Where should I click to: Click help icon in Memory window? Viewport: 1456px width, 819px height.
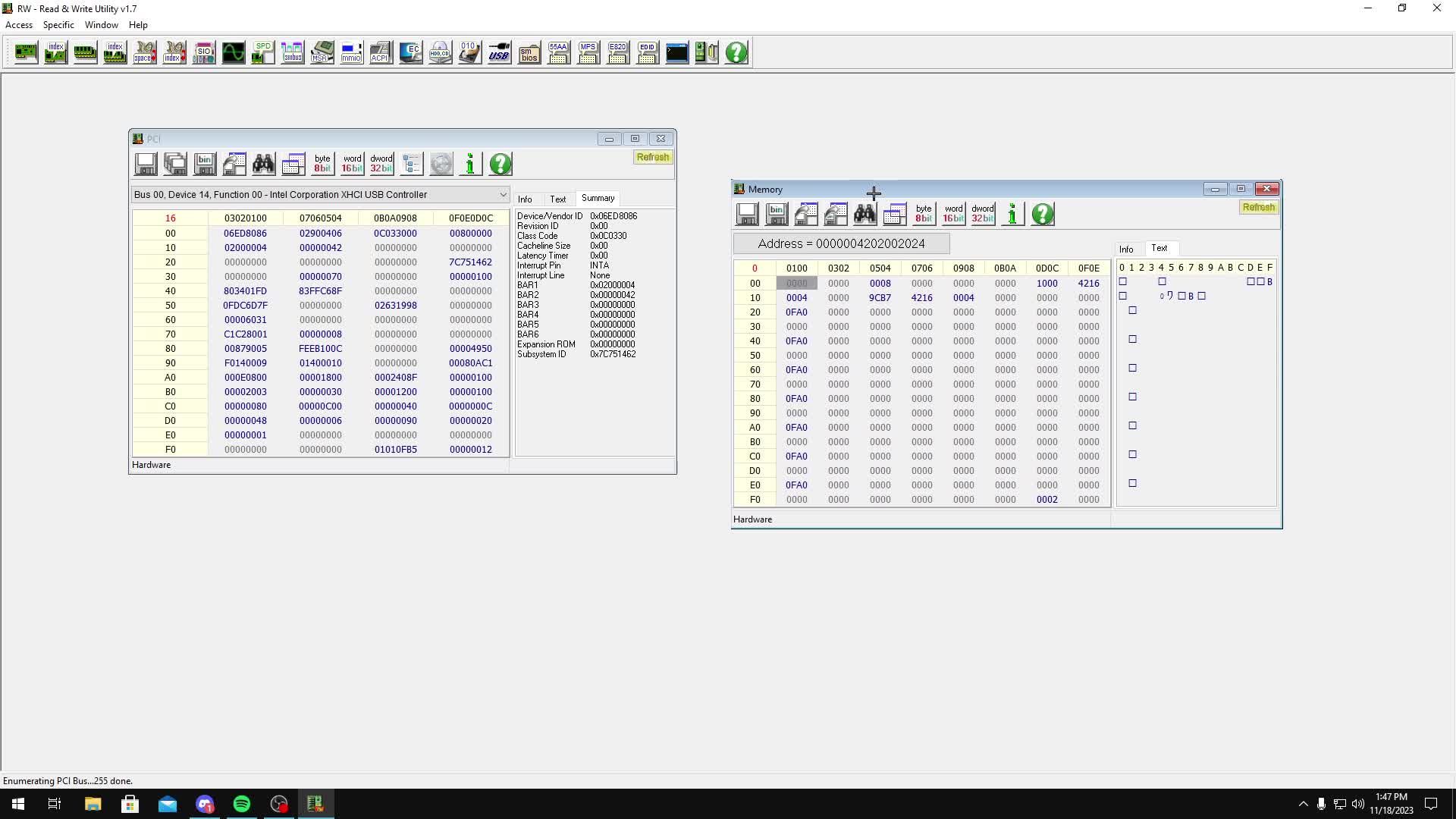click(1043, 214)
